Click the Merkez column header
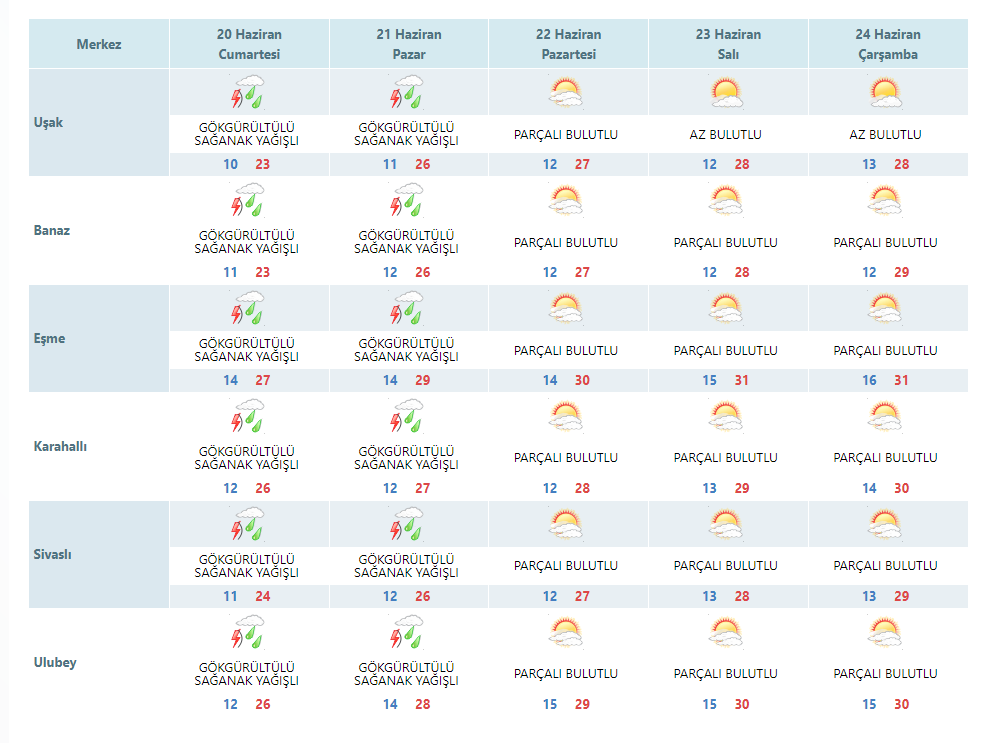Screen dimensions: 981x743 tap(99, 44)
